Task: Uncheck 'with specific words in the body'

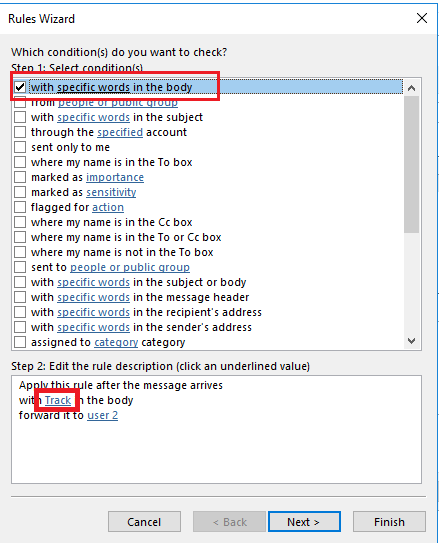Action: [20, 87]
